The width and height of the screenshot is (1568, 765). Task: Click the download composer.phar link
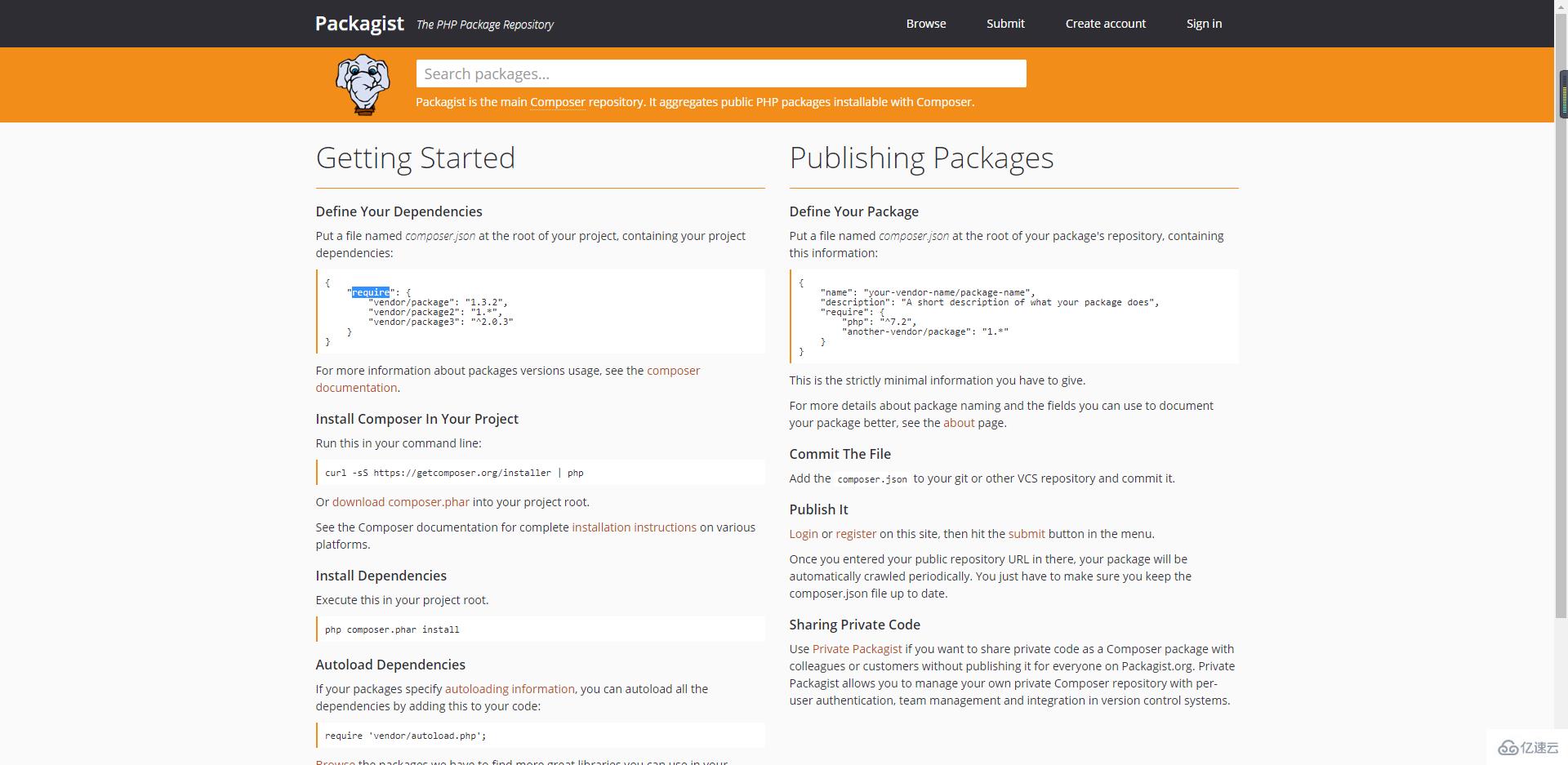[401, 502]
